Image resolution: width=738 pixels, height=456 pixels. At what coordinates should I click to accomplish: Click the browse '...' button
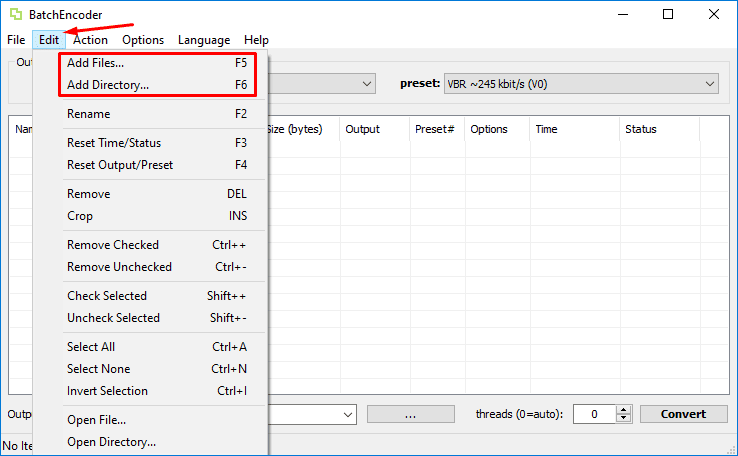[x=410, y=415]
